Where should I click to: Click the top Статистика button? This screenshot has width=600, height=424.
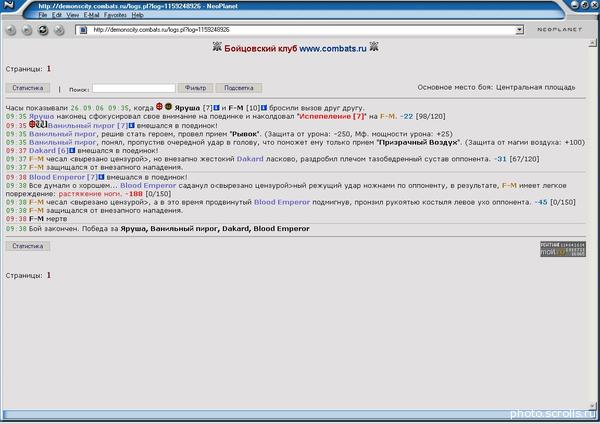tap(28, 88)
